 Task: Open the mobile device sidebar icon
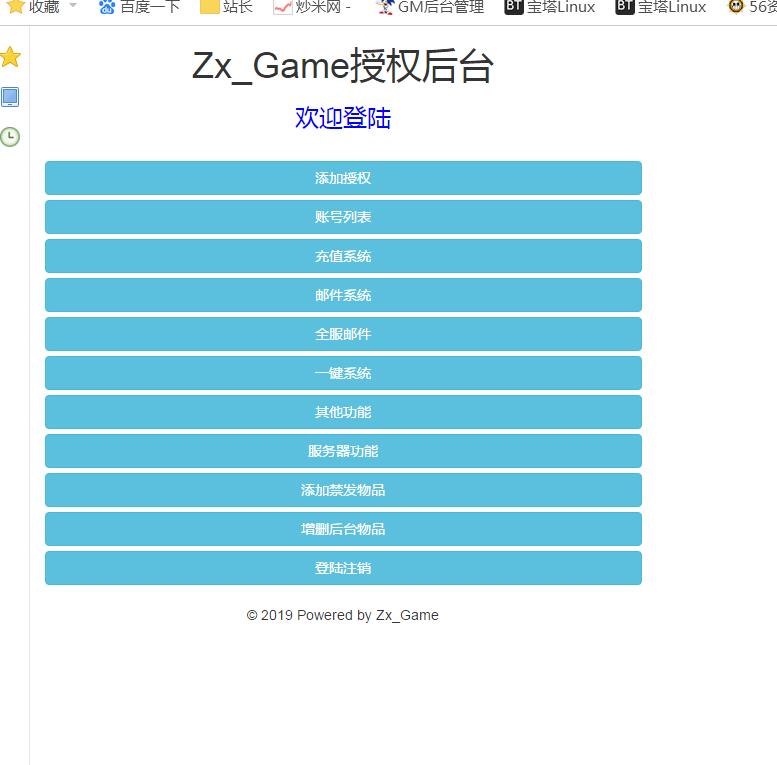click(x=10, y=97)
